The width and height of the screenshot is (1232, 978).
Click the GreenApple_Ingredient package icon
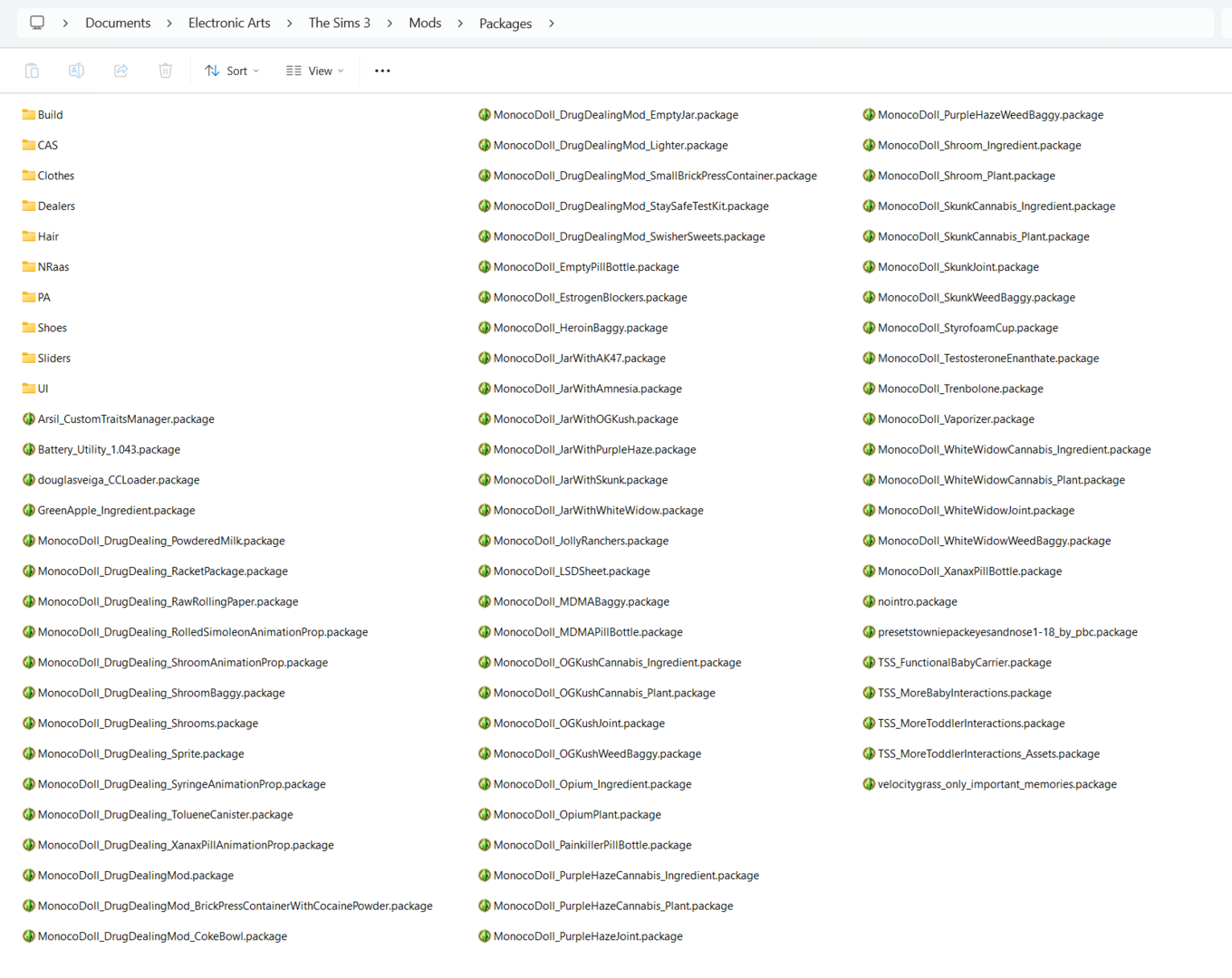point(29,511)
